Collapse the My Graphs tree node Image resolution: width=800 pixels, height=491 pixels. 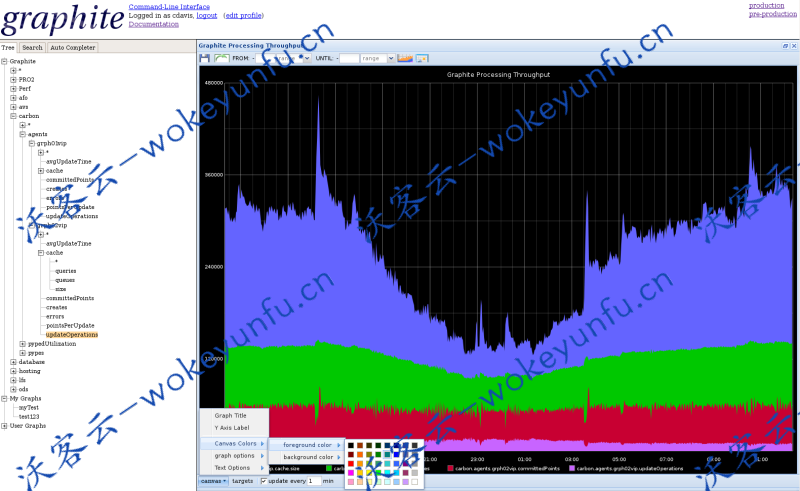pyautogui.click(x=4, y=399)
